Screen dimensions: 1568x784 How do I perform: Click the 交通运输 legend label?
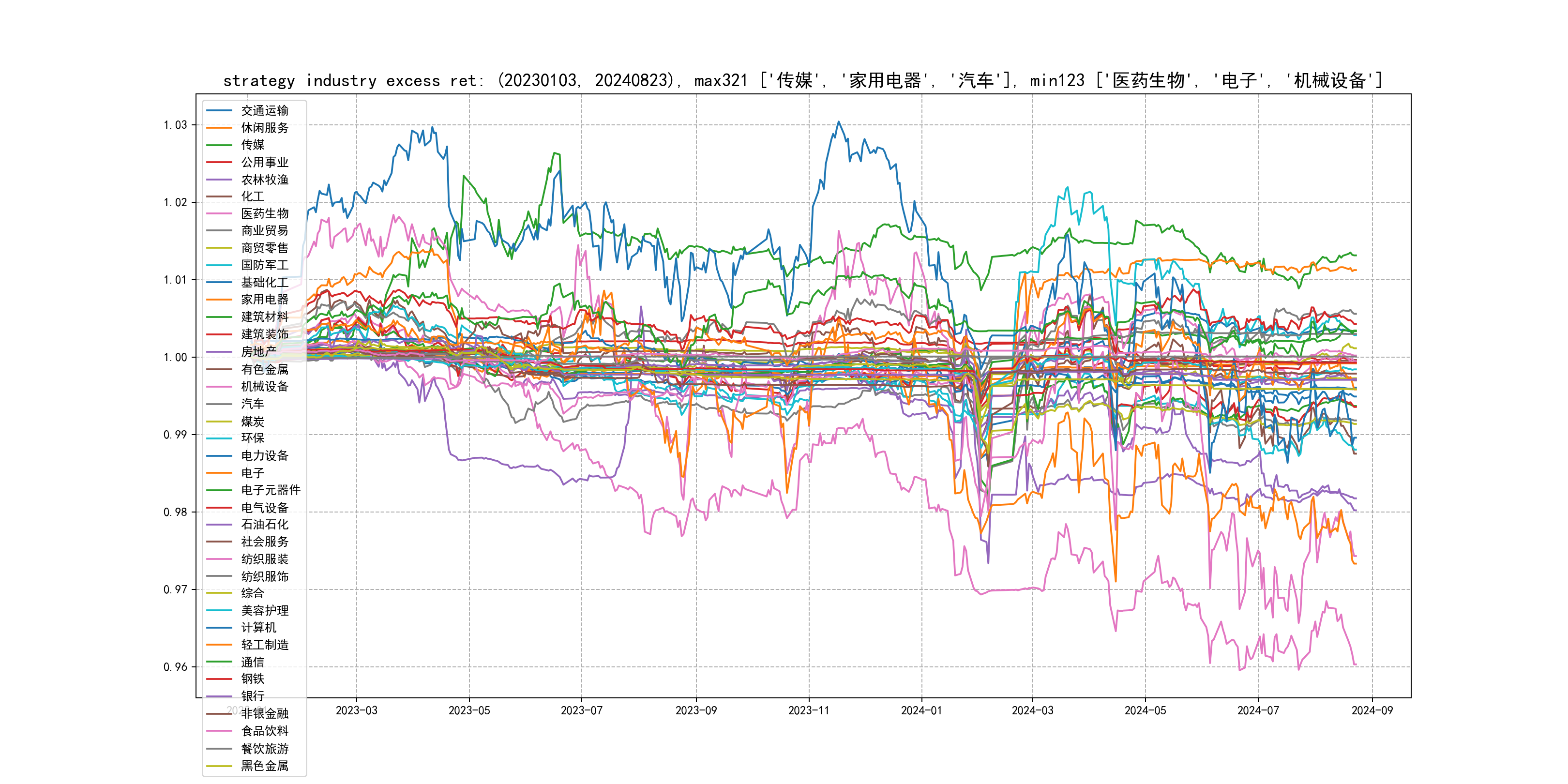[264, 110]
